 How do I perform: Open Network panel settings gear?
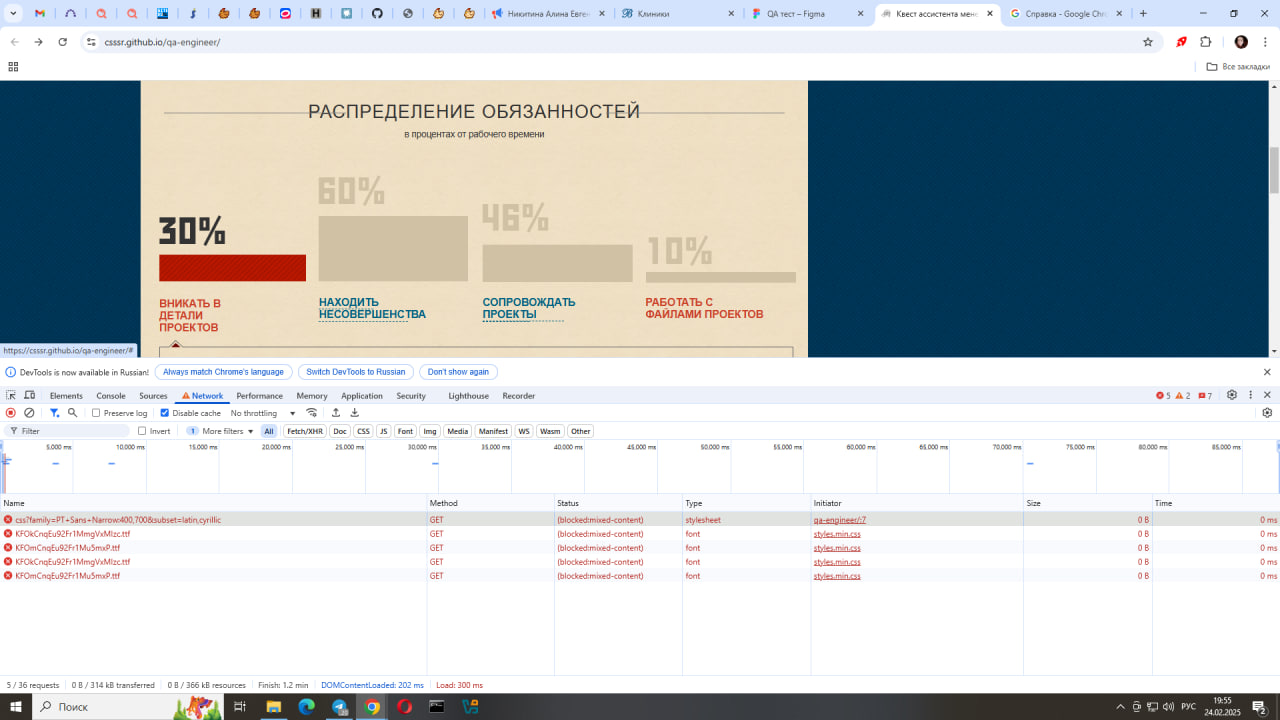pos(1267,413)
